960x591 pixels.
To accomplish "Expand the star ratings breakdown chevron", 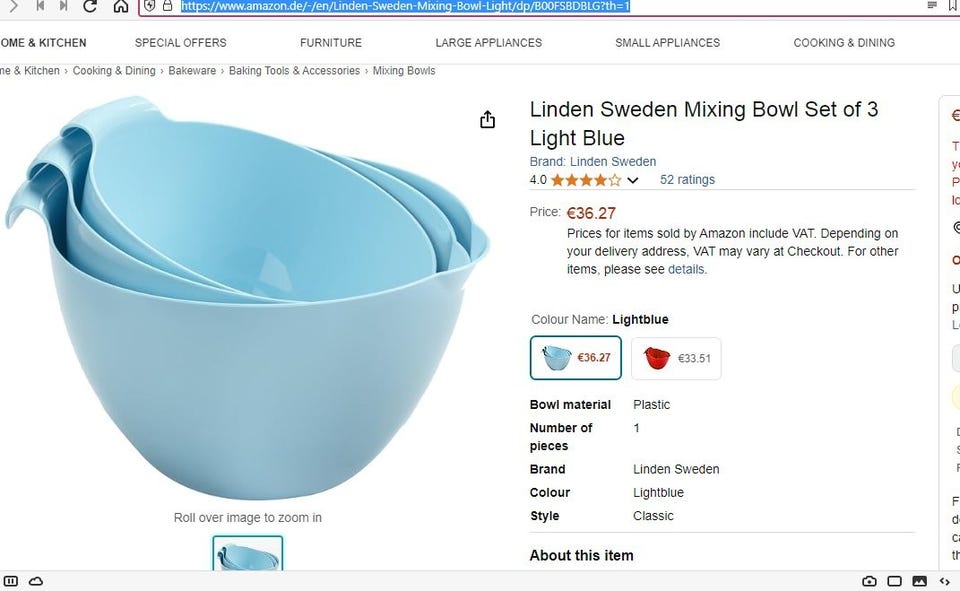I will [x=632, y=181].
